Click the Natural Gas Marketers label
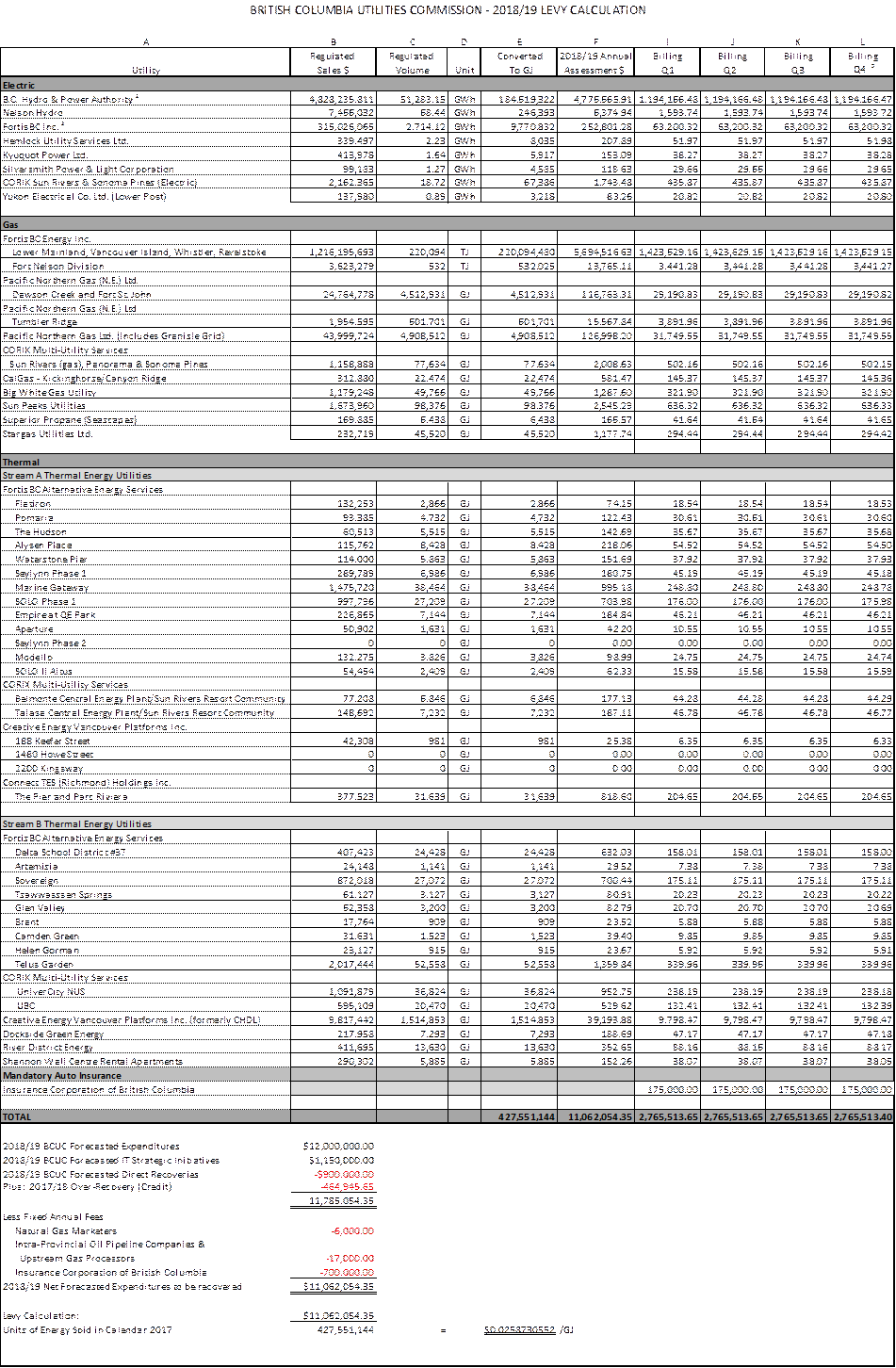The width and height of the screenshot is (896, 1368). tap(66, 1230)
